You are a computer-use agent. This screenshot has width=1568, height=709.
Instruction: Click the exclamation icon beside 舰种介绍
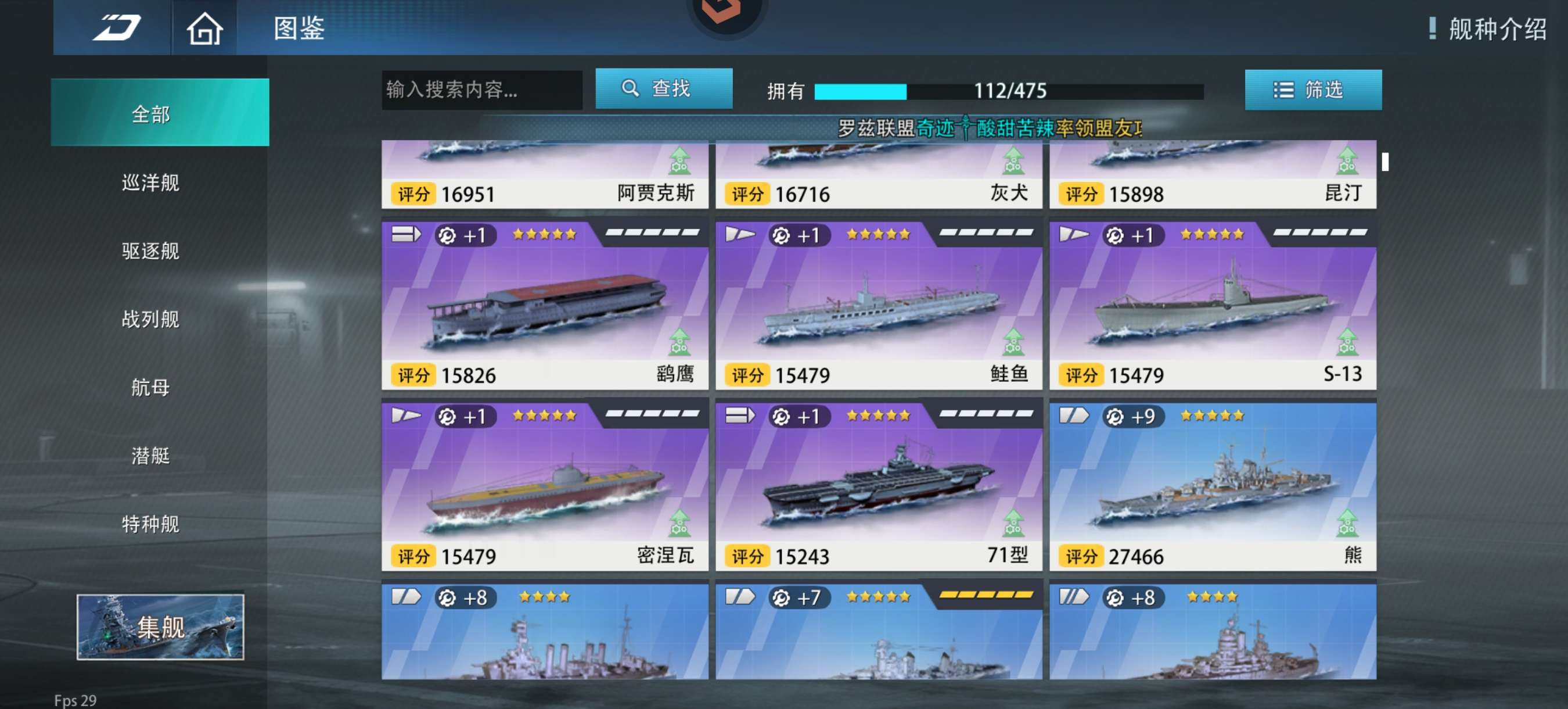tap(1433, 28)
